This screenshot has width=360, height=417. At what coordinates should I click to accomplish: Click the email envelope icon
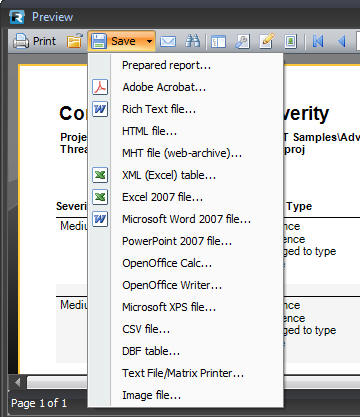tap(168, 41)
